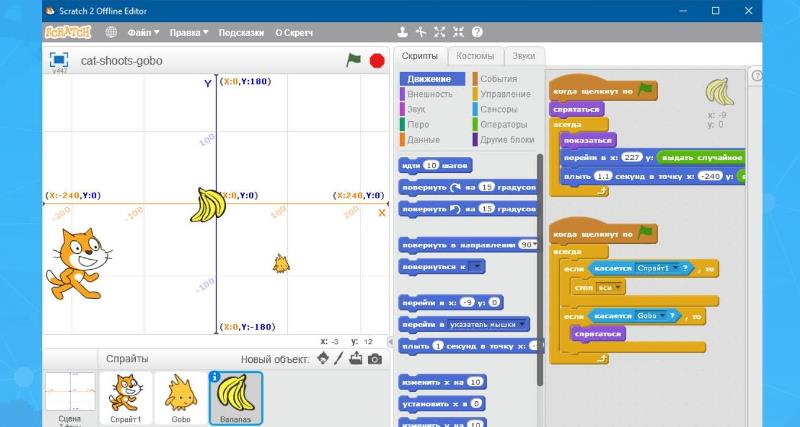The height and width of the screenshot is (427, 800).
Task: Click 15 field in clockwise turn block
Action: pyautogui.click(x=487, y=187)
